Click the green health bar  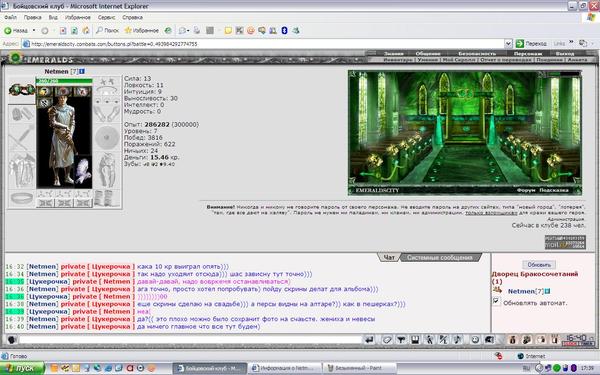pyautogui.click(x=64, y=81)
